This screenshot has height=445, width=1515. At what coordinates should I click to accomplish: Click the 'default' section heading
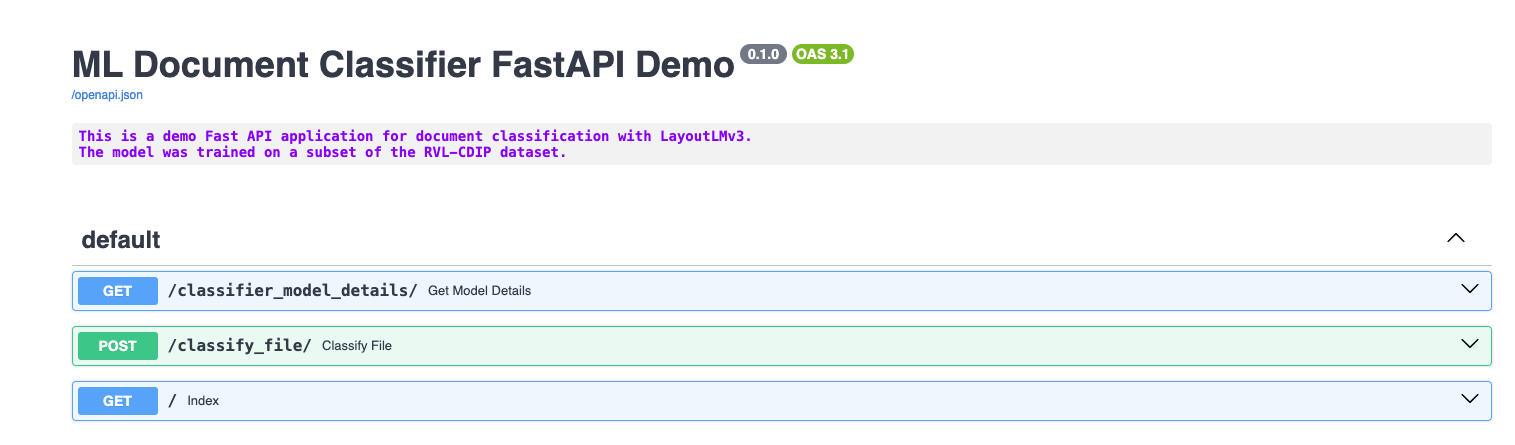(x=121, y=240)
